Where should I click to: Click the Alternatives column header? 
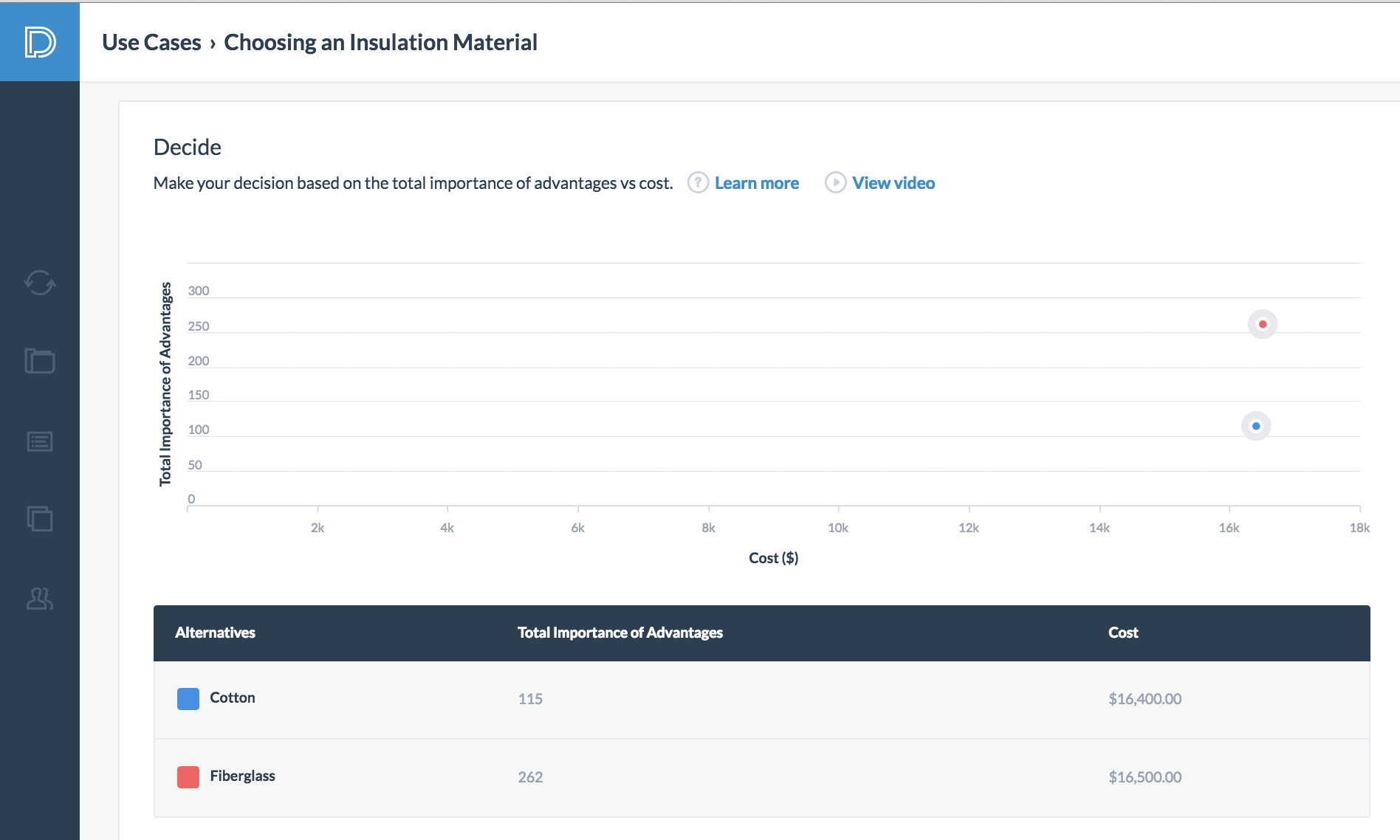pos(215,633)
